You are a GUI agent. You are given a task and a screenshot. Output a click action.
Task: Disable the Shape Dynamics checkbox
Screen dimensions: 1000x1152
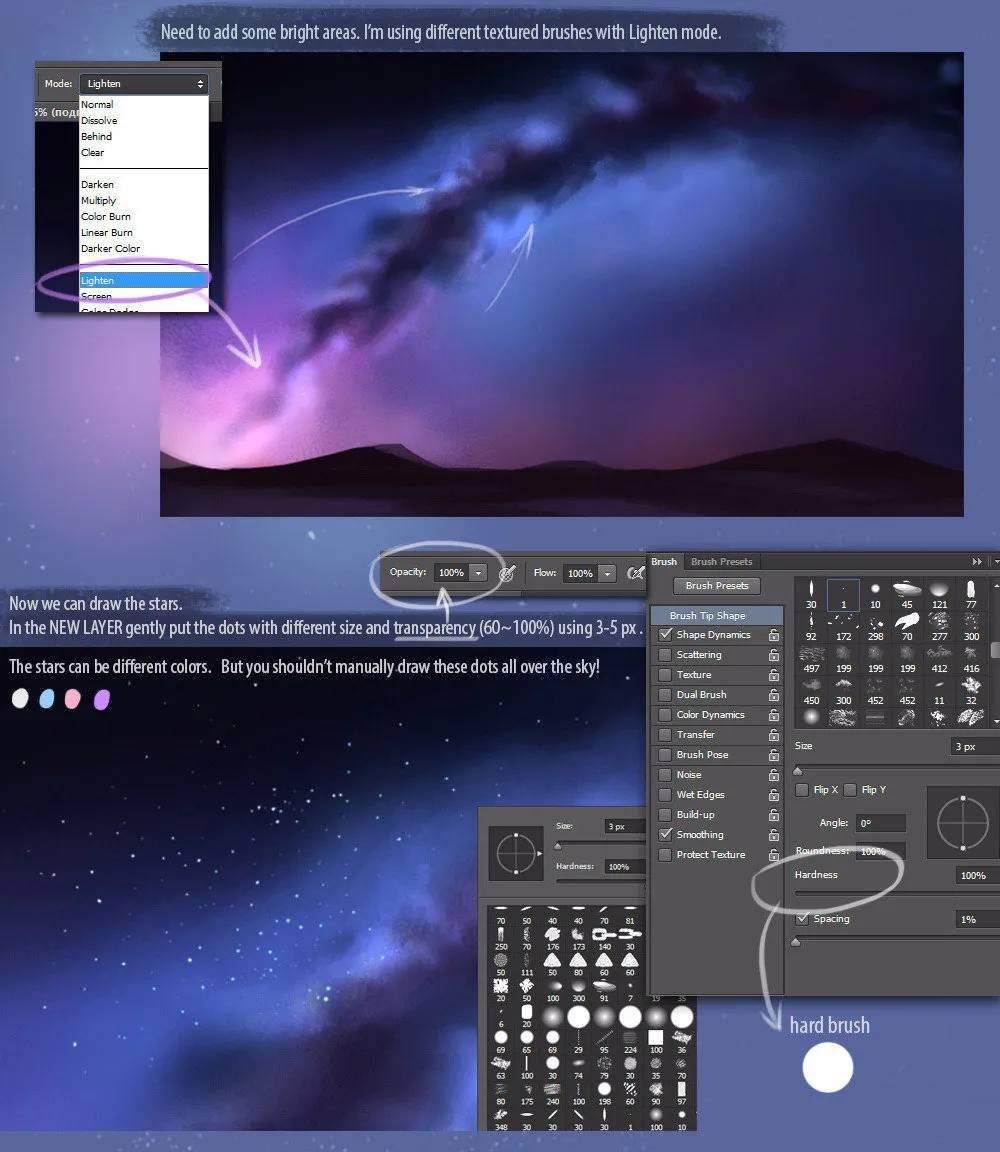(x=665, y=635)
